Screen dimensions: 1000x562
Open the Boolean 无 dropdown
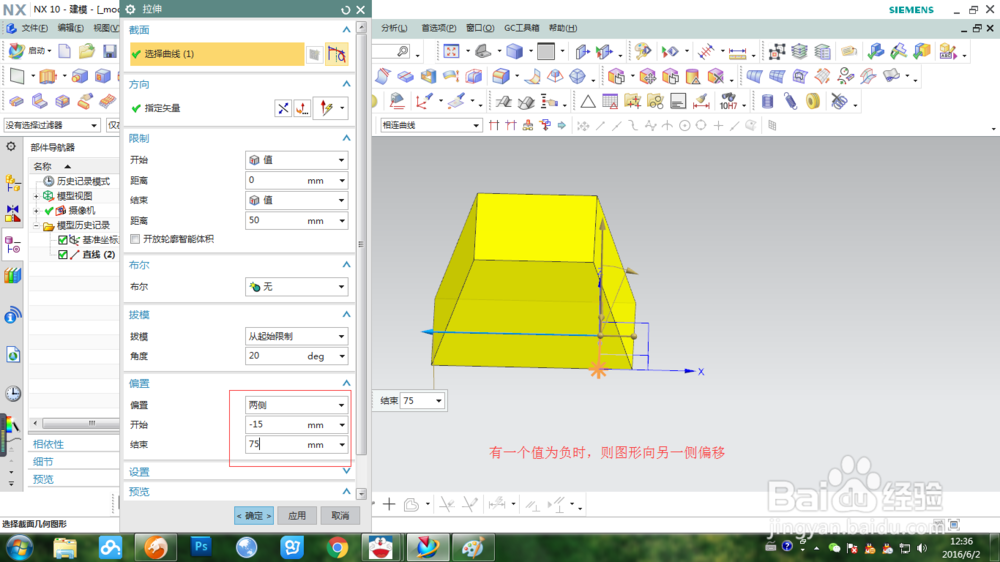coord(297,287)
